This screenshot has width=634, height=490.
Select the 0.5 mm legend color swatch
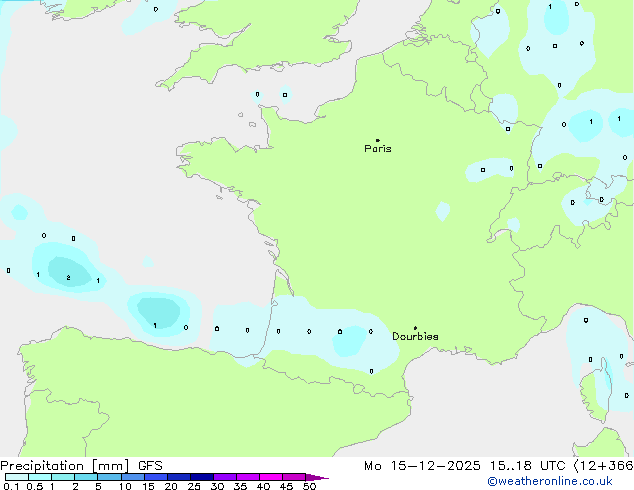[40, 477]
